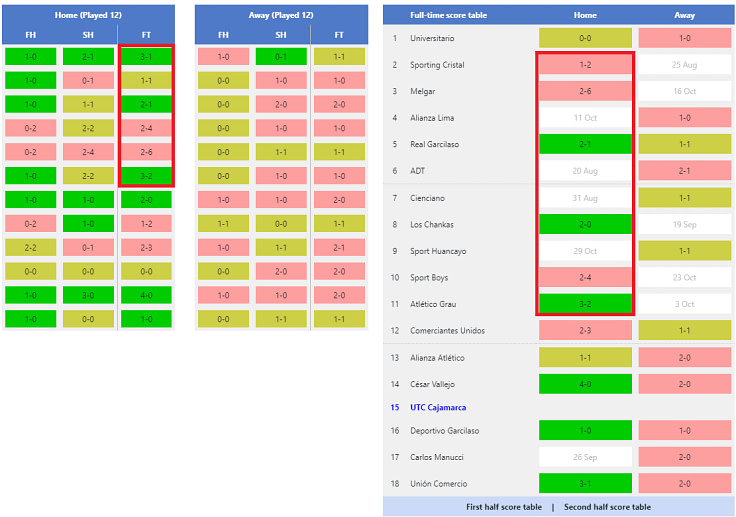Click the Real Garcilaso team name

(x=435, y=145)
